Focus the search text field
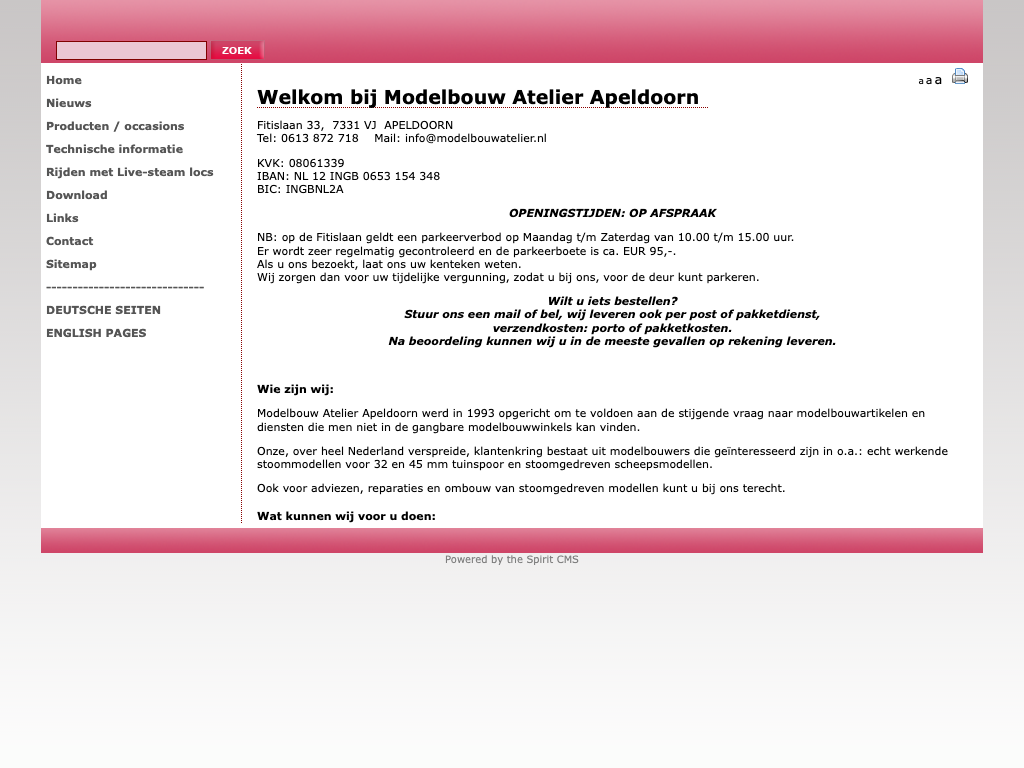The height and width of the screenshot is (768, 1024). (x=131, y=50)
